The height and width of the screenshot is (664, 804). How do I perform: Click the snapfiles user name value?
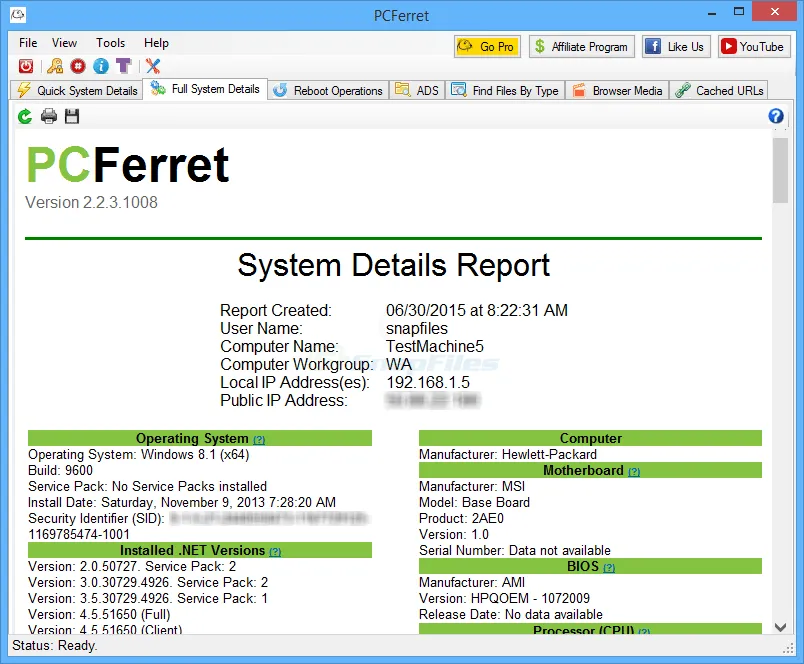[x=417, y=329]
